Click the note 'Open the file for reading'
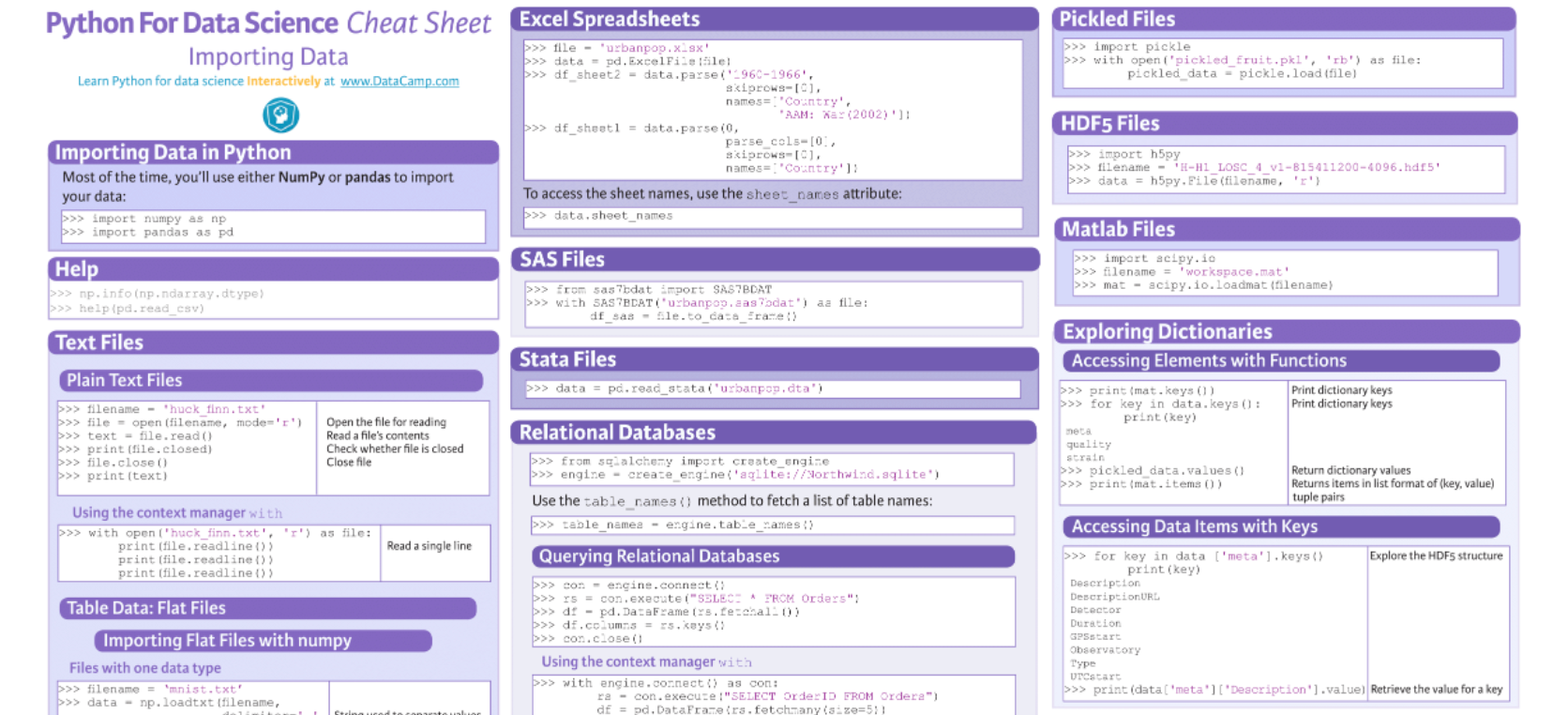This screenshot has width=1568, height=715. tap(386, 422)
